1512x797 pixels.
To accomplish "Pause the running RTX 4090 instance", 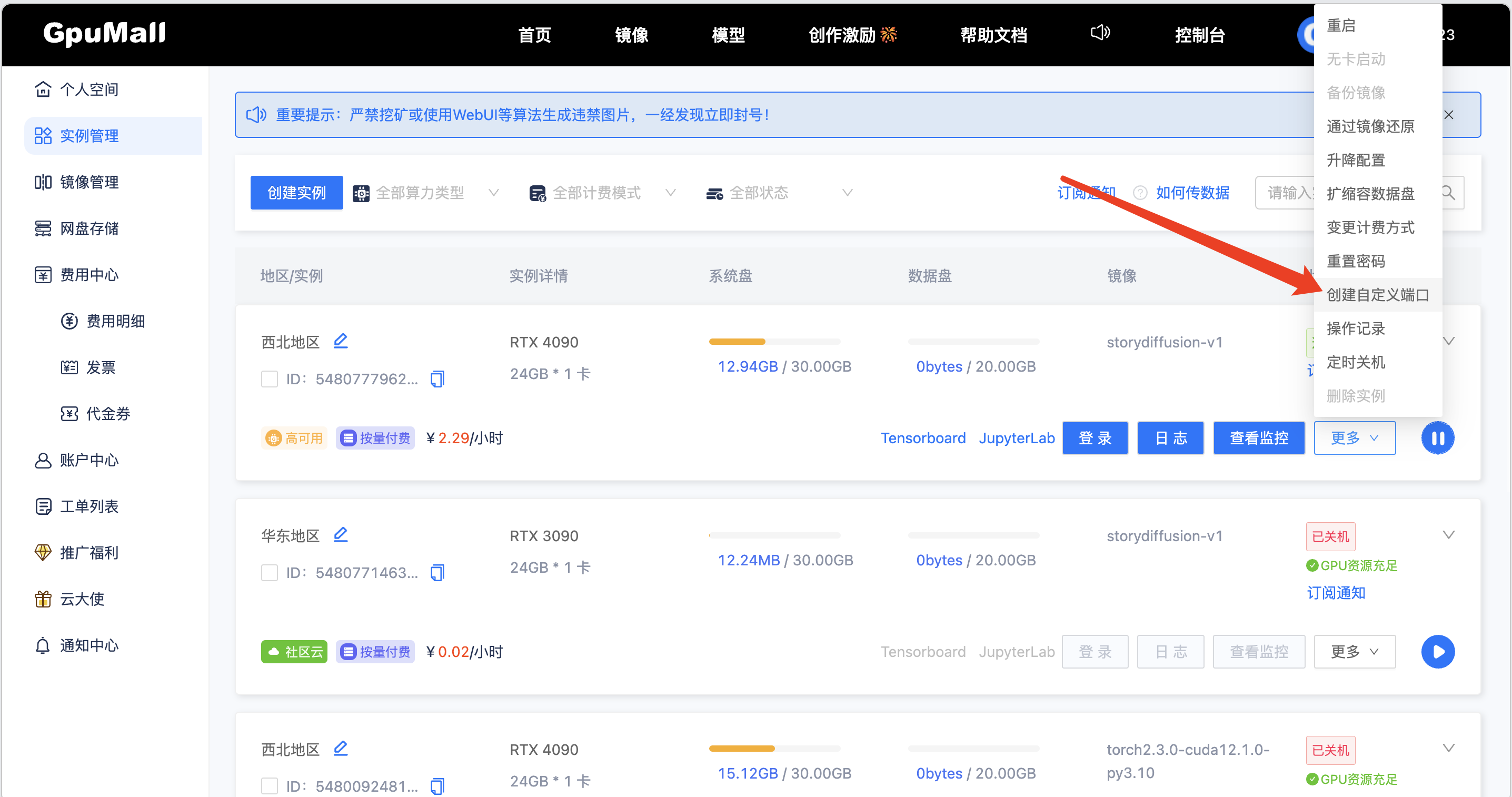I will click(1437, 438).
